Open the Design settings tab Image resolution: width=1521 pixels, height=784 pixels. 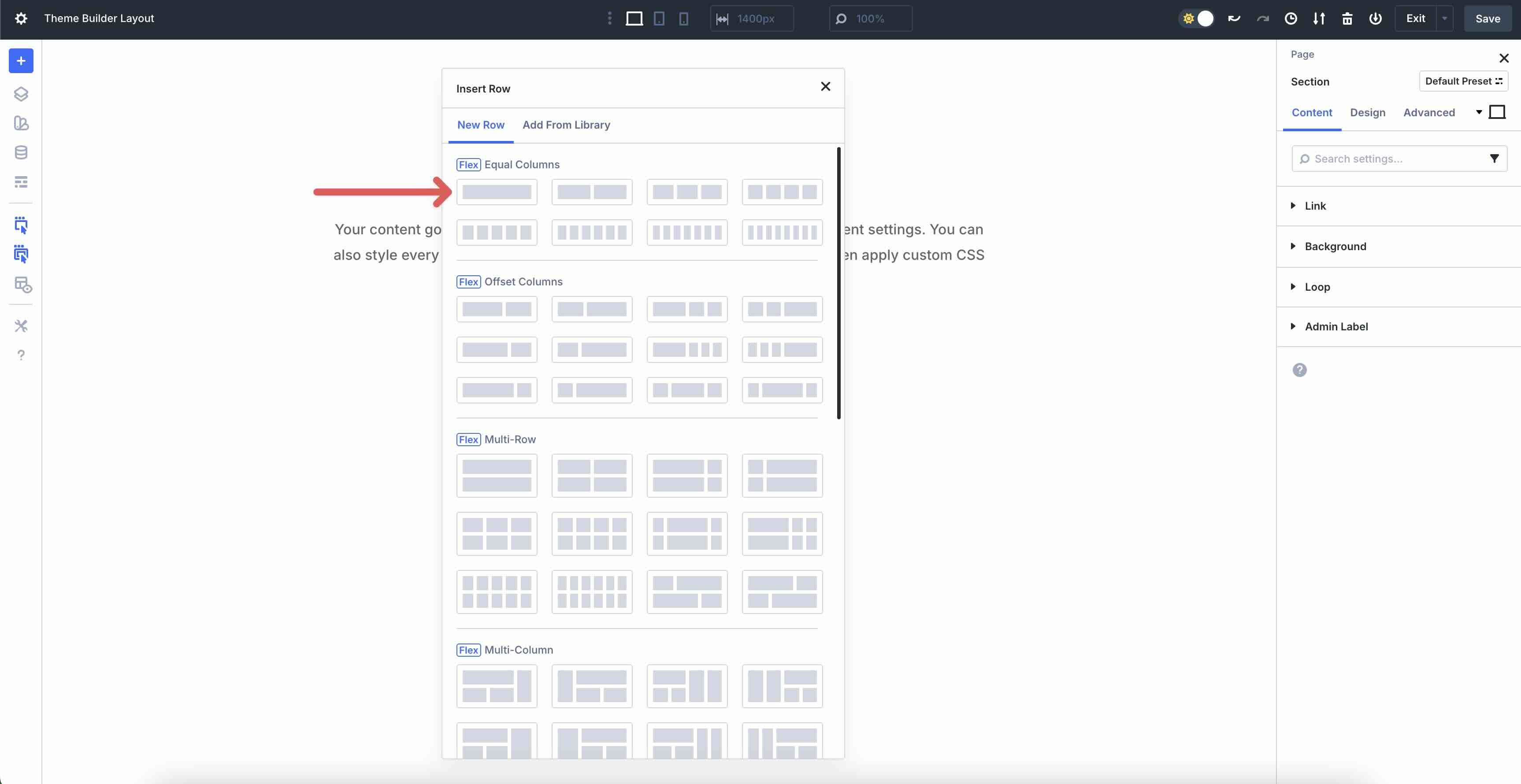click(x=1367, y=112)
